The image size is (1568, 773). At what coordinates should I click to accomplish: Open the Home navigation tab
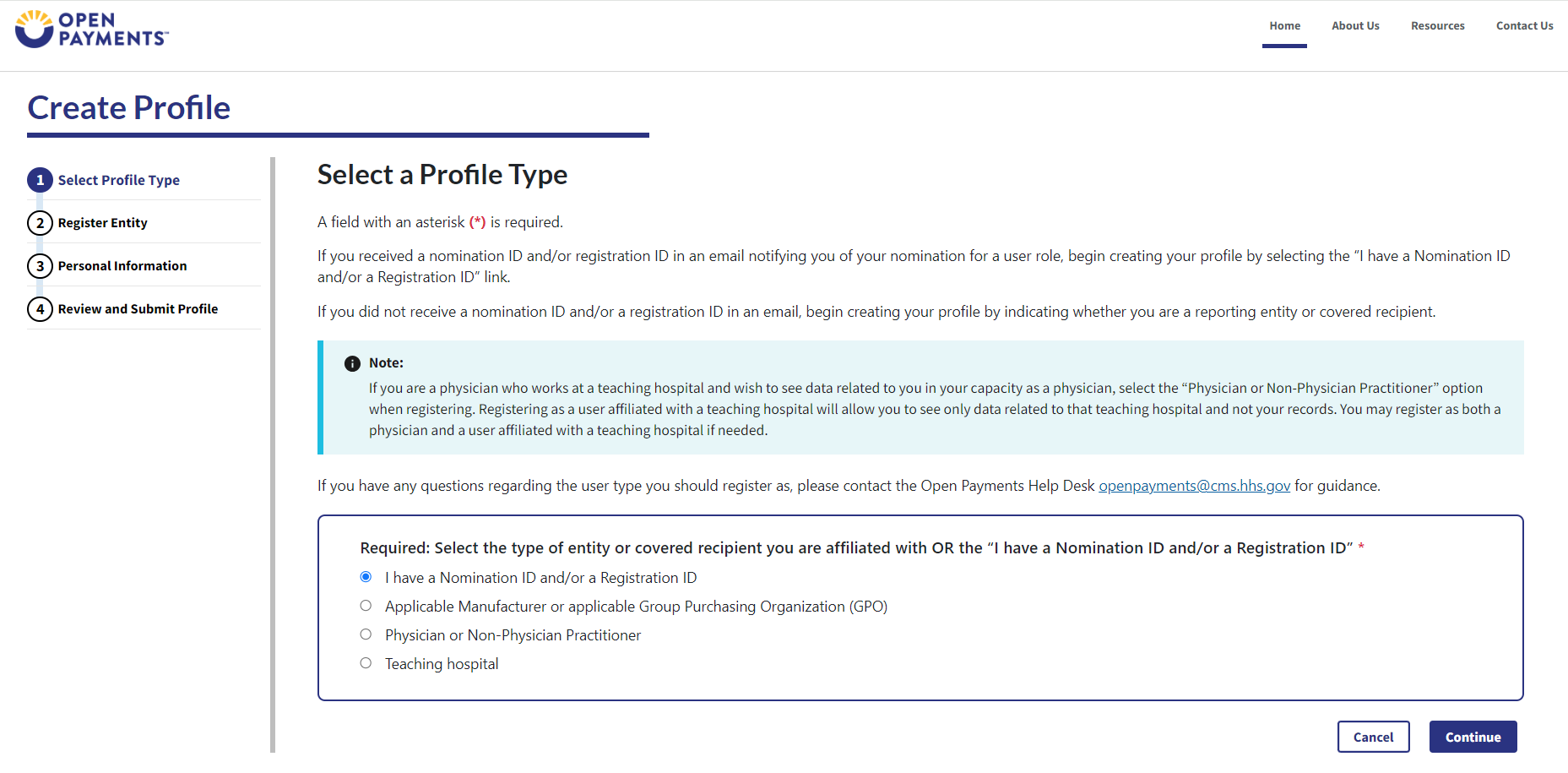coord(1284,26)
